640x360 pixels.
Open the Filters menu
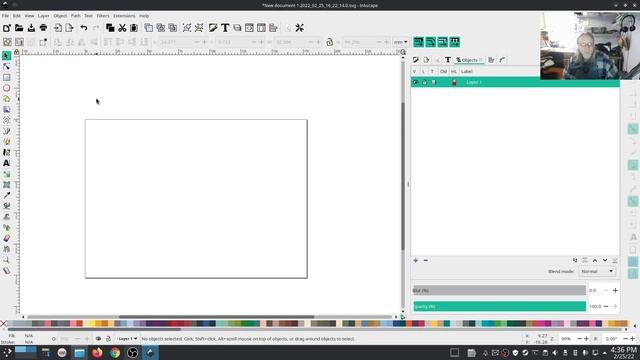(x=103, y=16)
